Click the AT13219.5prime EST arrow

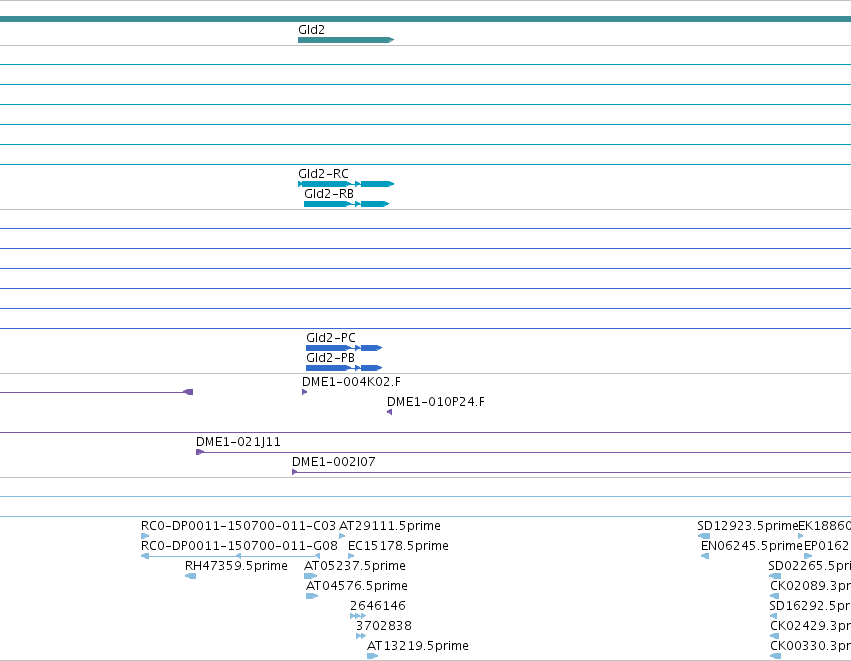coord(372,656)
